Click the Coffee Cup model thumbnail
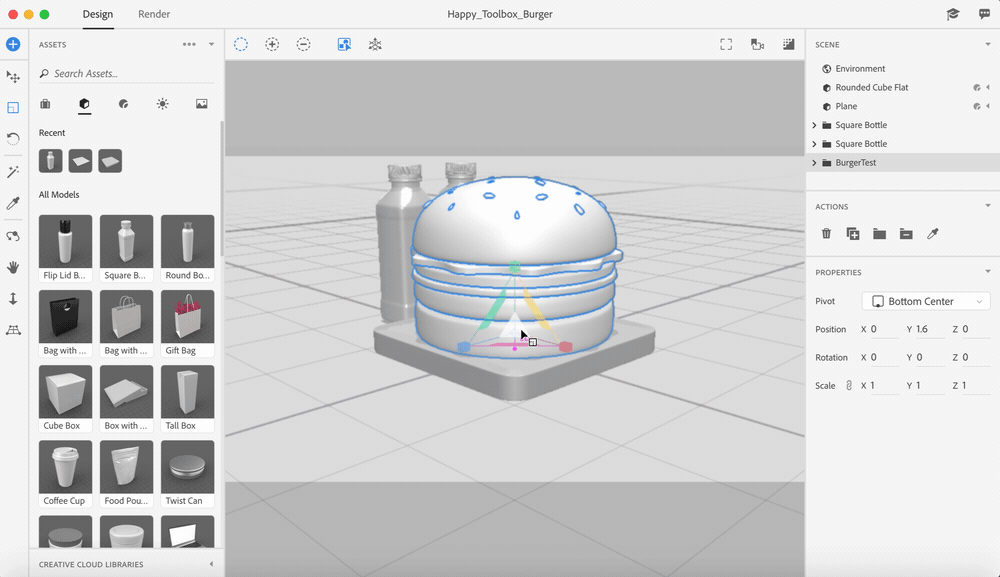This screenshot has height=577, width=1000. pyautogui.click(x=65, y=467)
